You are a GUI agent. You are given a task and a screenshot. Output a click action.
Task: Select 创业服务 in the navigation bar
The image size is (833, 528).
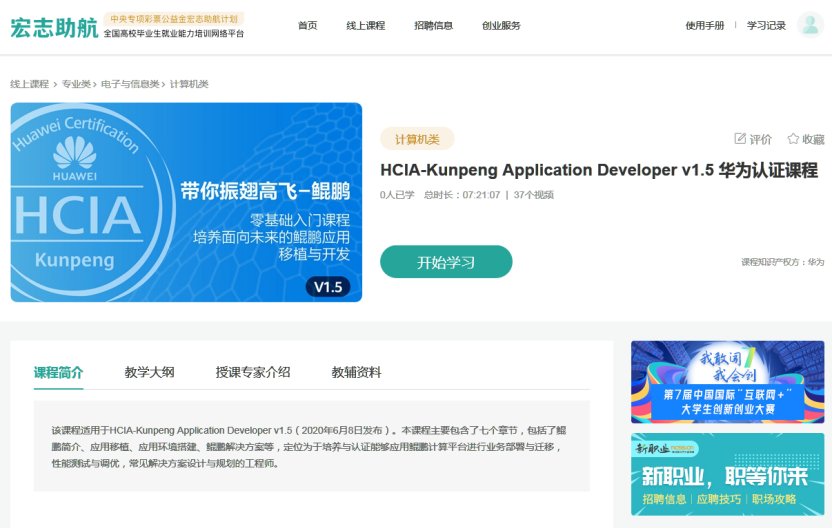pyautogui.click(x=501, y=25)
